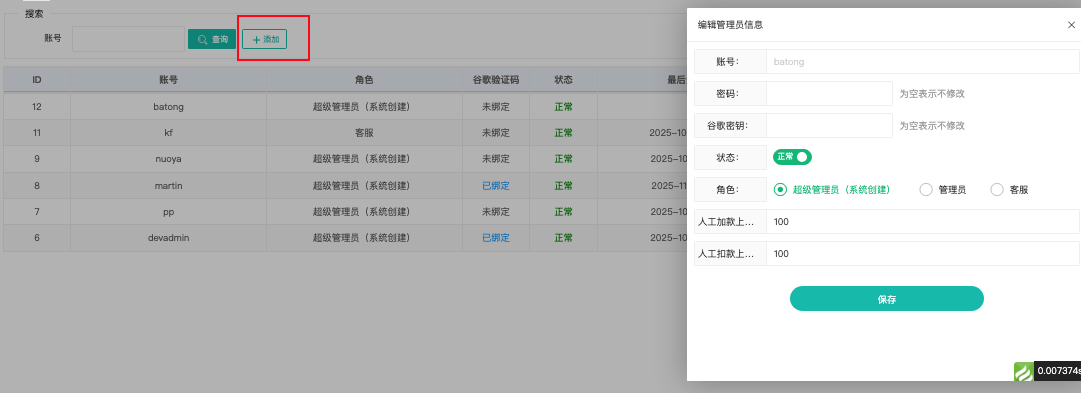
Task: Click the 账号 field showing batong
Action: (x=922, y=61)
